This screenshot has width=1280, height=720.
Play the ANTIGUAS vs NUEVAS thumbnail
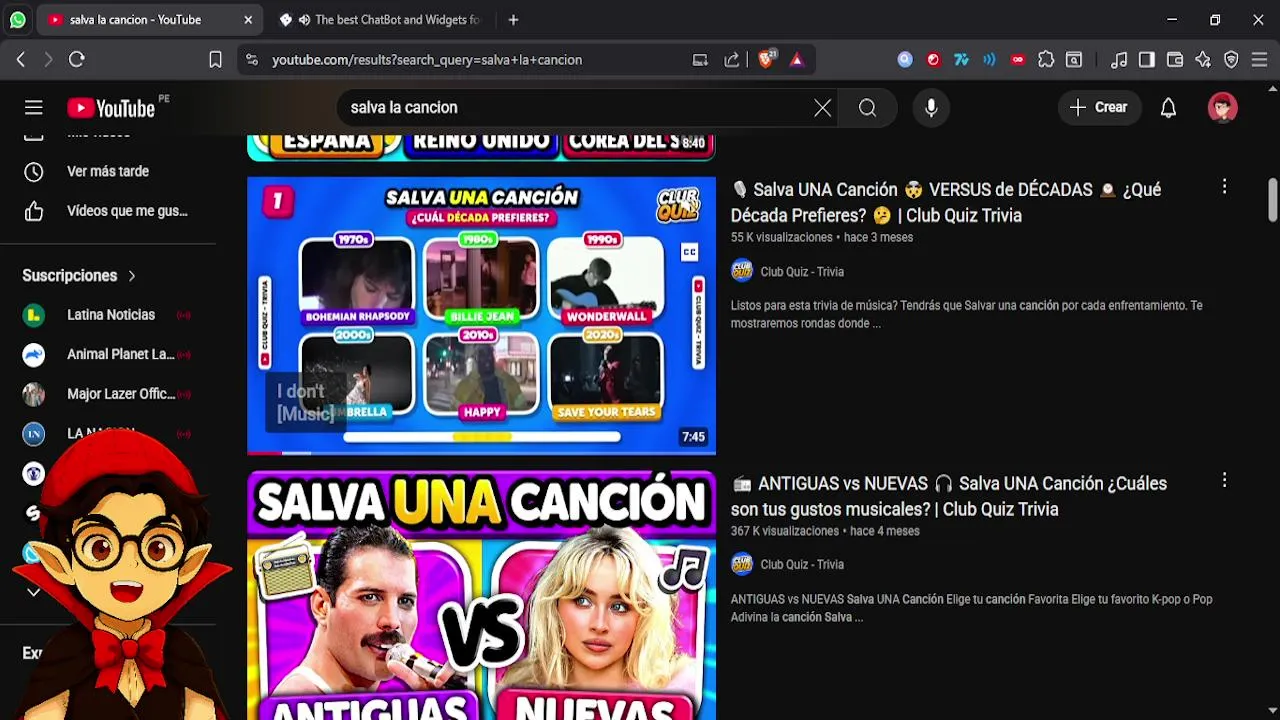(x=481, y=595)
